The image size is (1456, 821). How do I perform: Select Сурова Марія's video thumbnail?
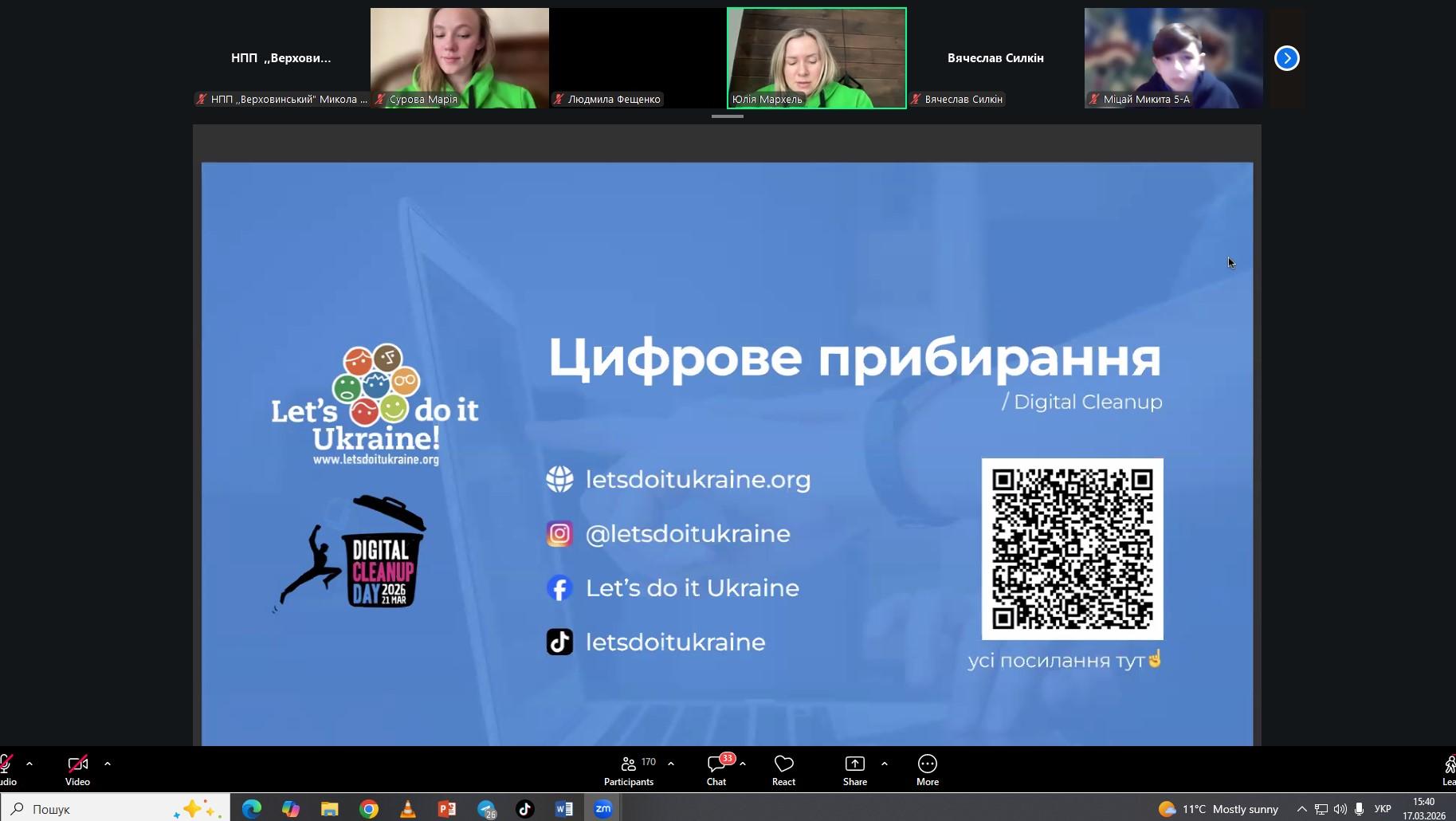point(460,57)
